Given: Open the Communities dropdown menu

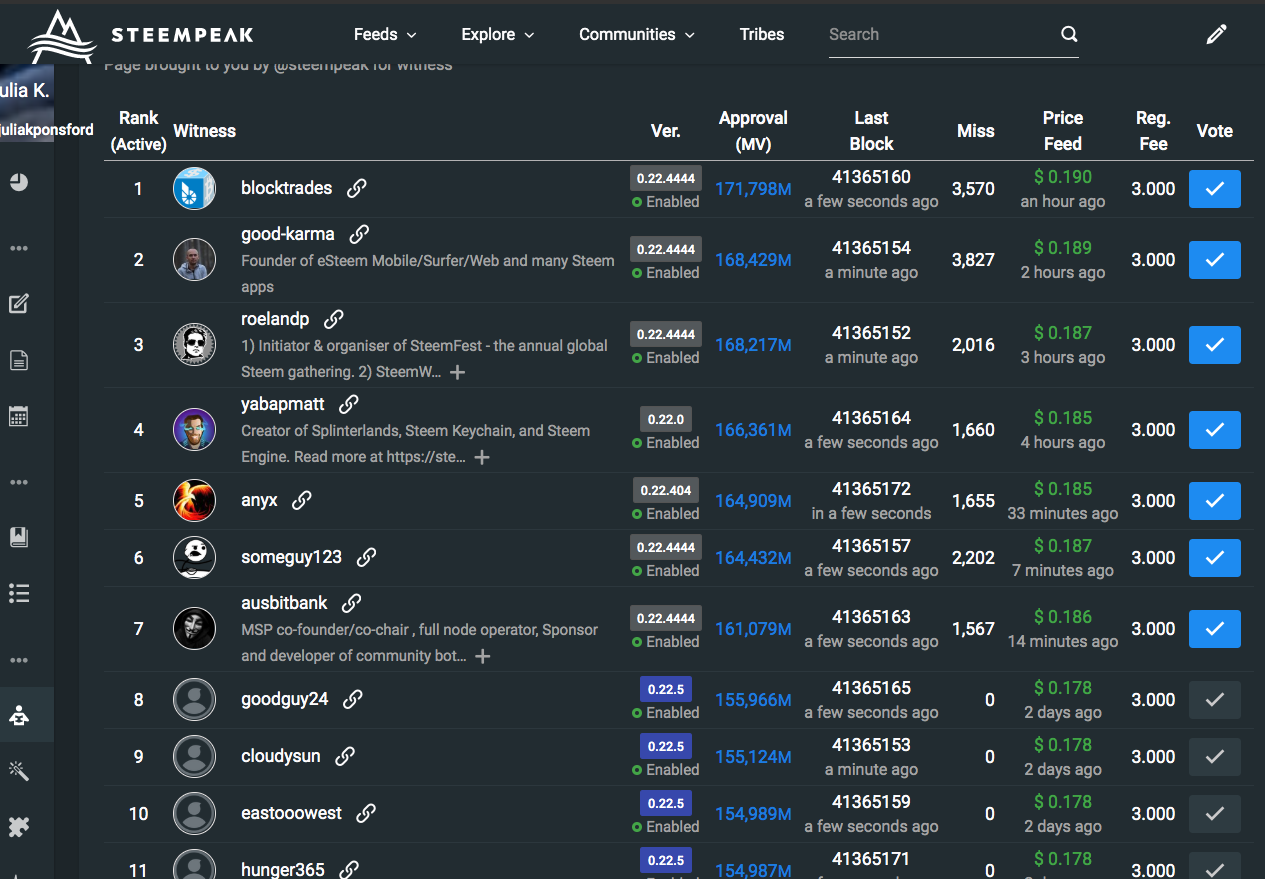Looking at the screenshot, I should (637, 34).
